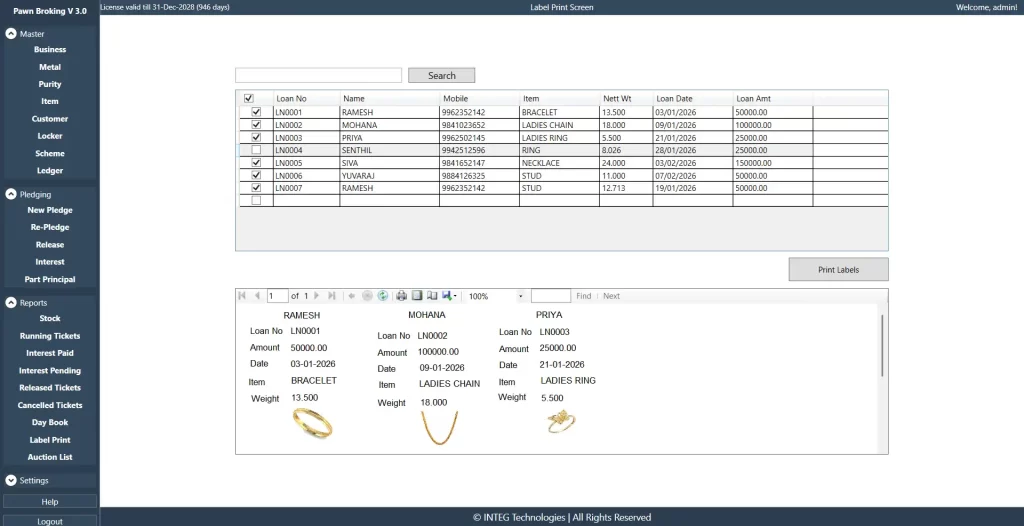
Task: Uncheck the LN0002 MOHANA row checkbox
Action: coord(256,124)
